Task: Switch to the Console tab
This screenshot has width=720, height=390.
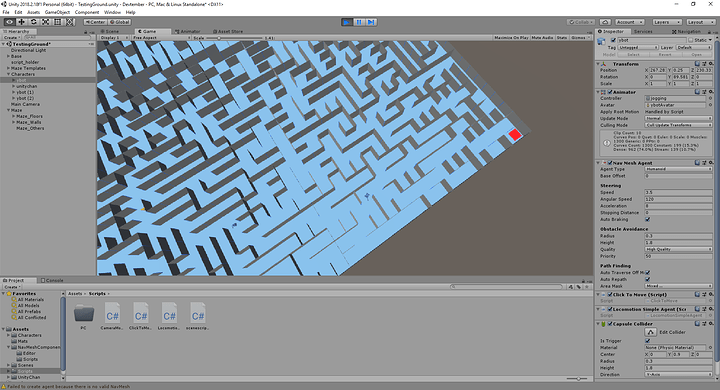Action: (x=52, y=280)
